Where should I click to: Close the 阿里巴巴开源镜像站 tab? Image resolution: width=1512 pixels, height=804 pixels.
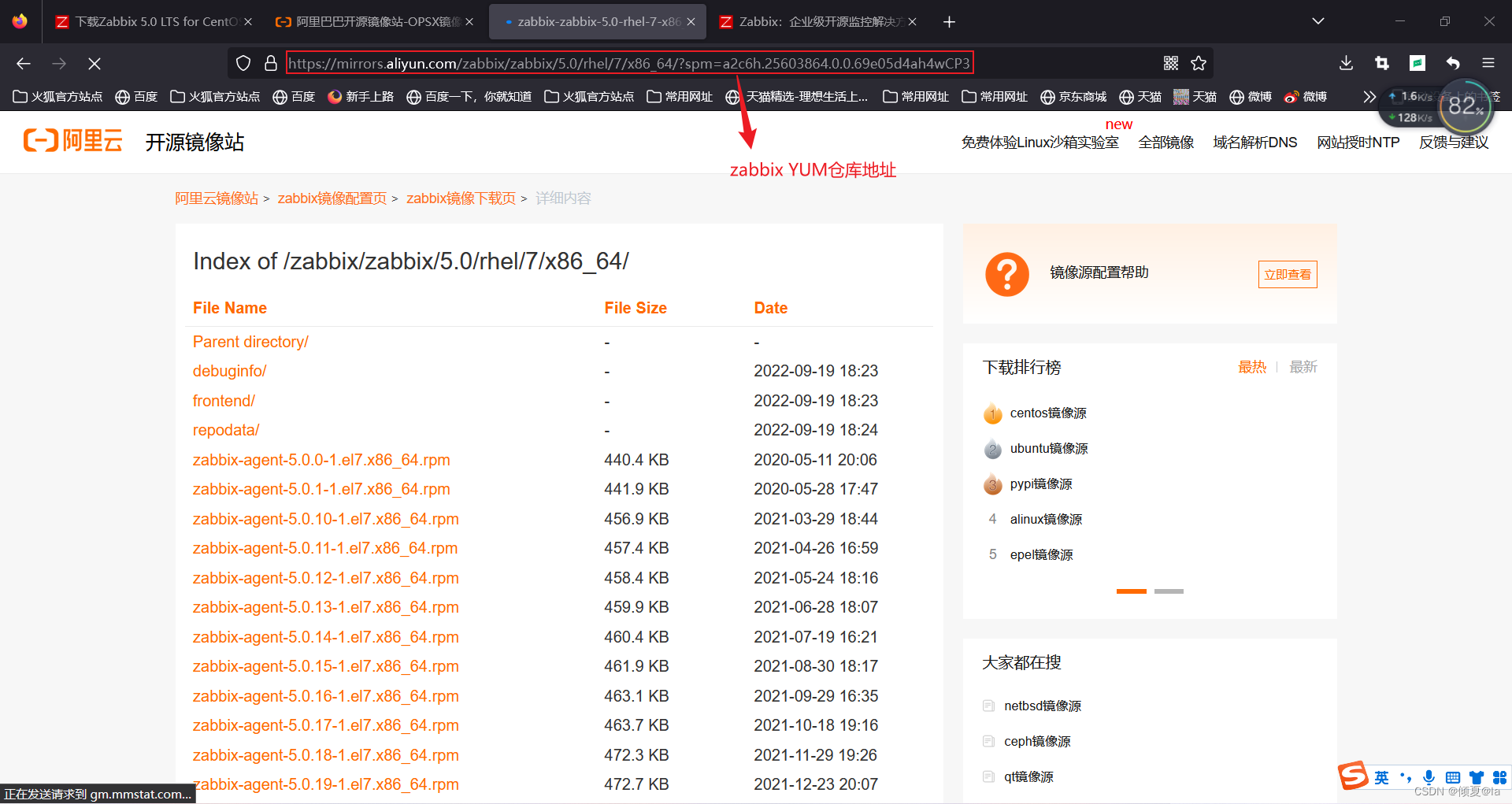[469, 22]
